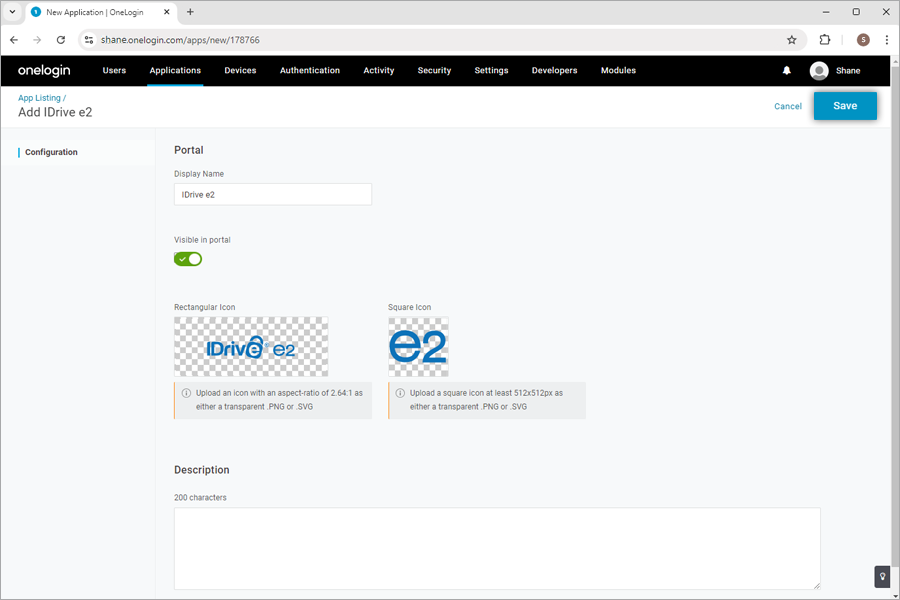Image resolution: width=900 pixels, height=600 pixels.
Task: Open the Developers menu
Action: (554, 71)
